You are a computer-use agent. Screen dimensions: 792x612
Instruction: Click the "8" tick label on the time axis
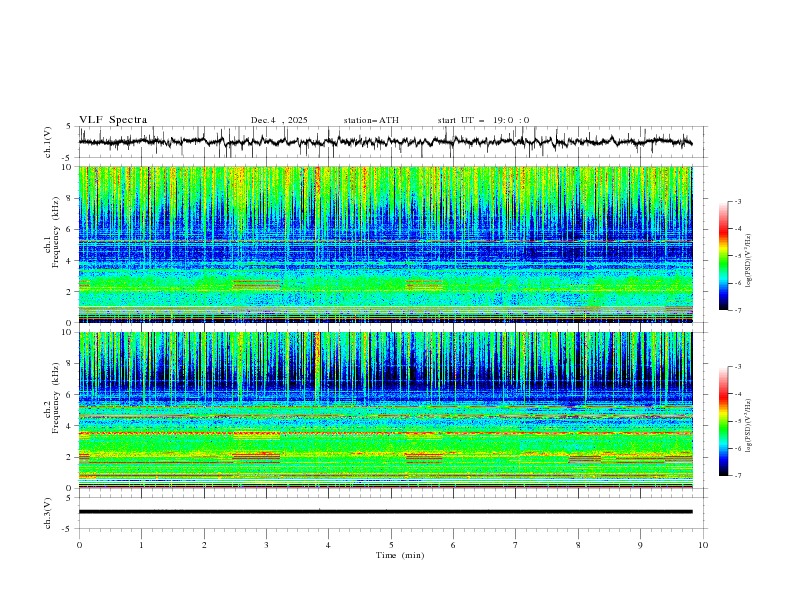pyautogui.click(x=578, y=545)
